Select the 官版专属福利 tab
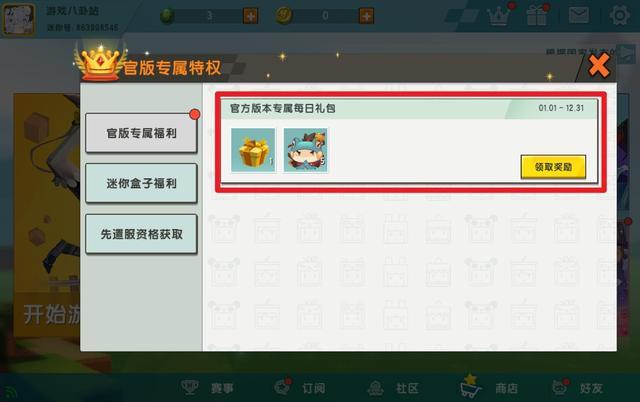Image resolution: width=640 pixels, height=402 pixels. click(141, 133)
